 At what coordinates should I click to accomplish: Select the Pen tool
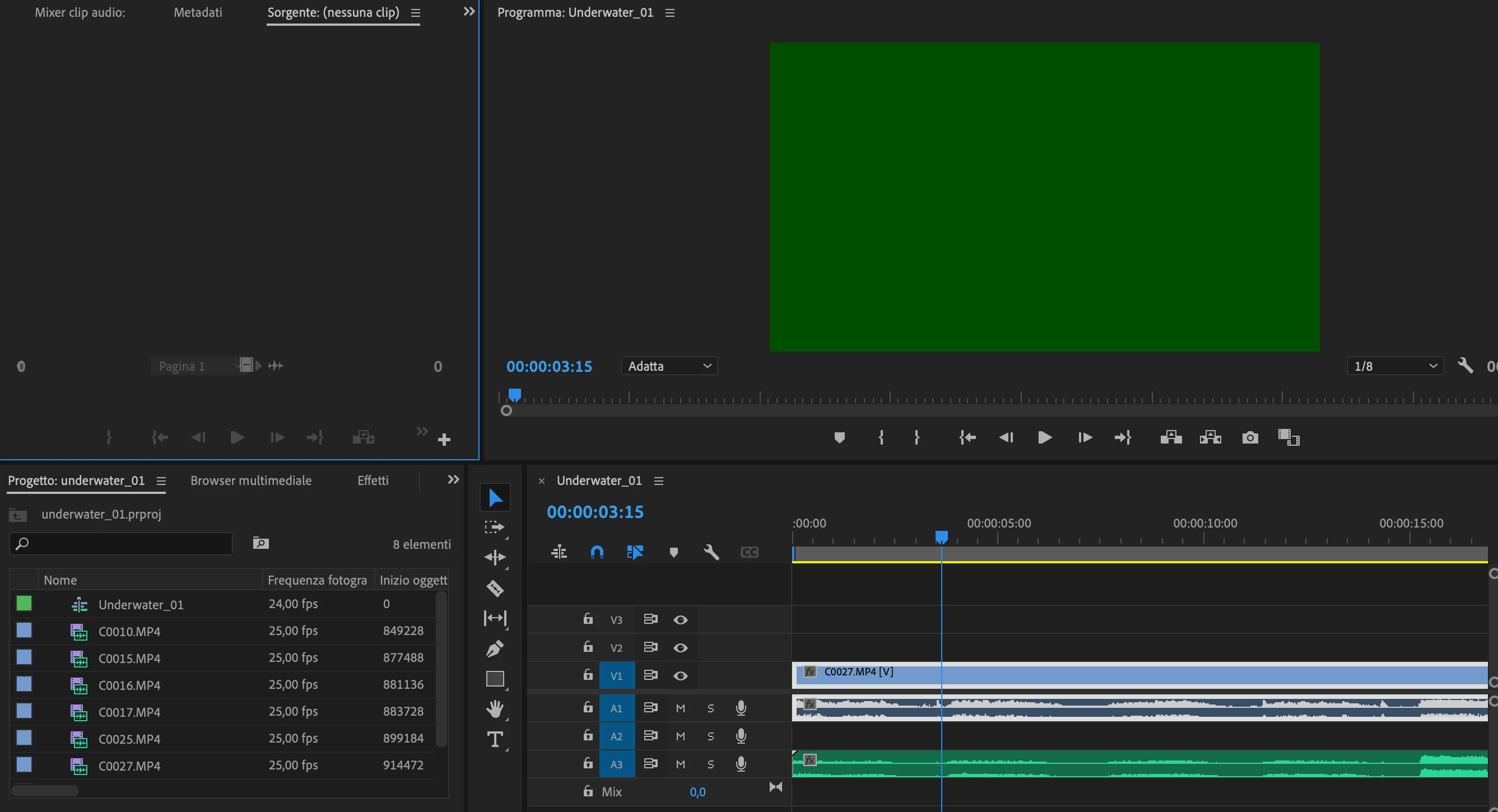tap(494, 648)
